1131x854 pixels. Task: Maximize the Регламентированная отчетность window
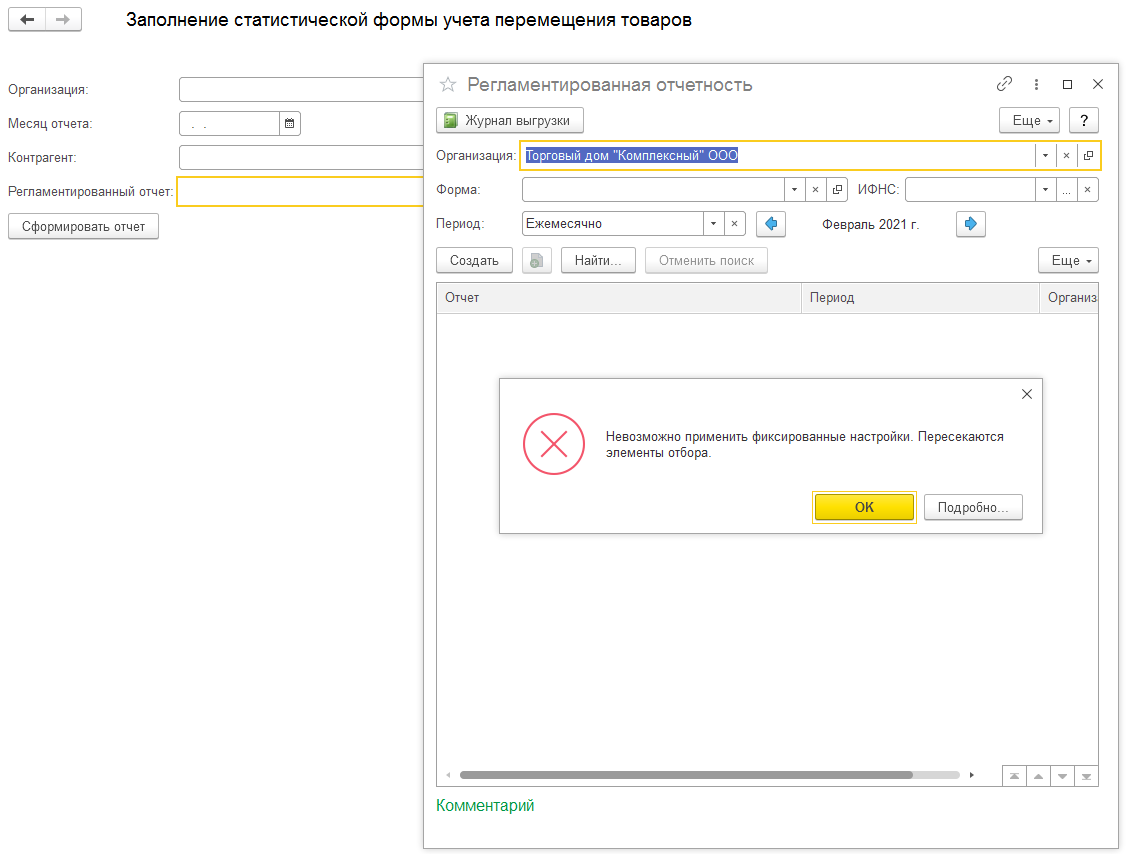(1068, 84)
